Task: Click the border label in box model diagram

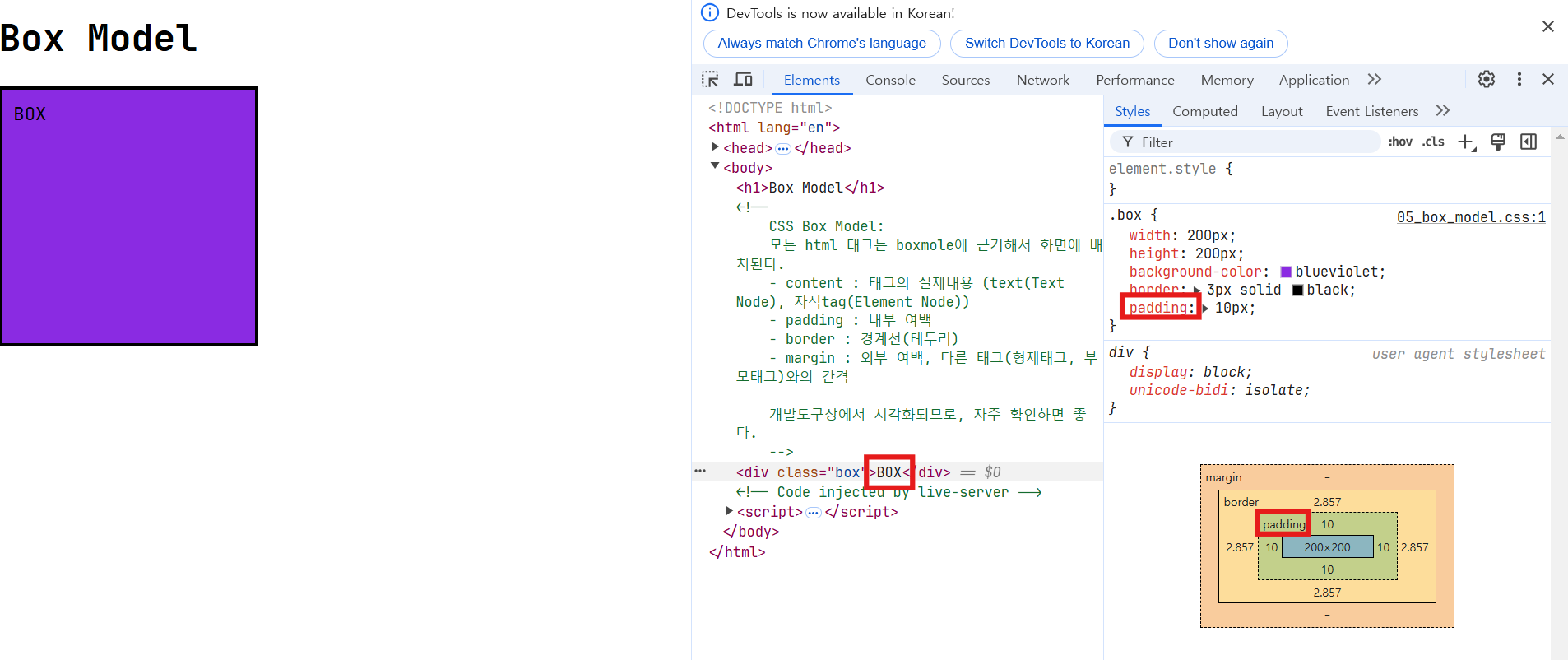Action: coord(1241,501)
